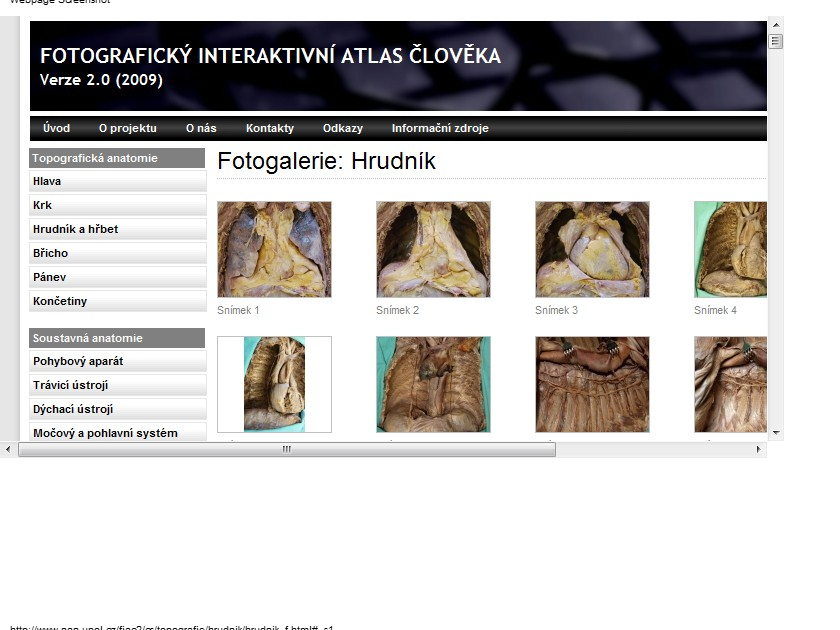The height and width of the screenshot is (630, 840).
Task: Open the Snímek 2 thumbnail photo
Action: pyautogui.click(x=433, y=249)
